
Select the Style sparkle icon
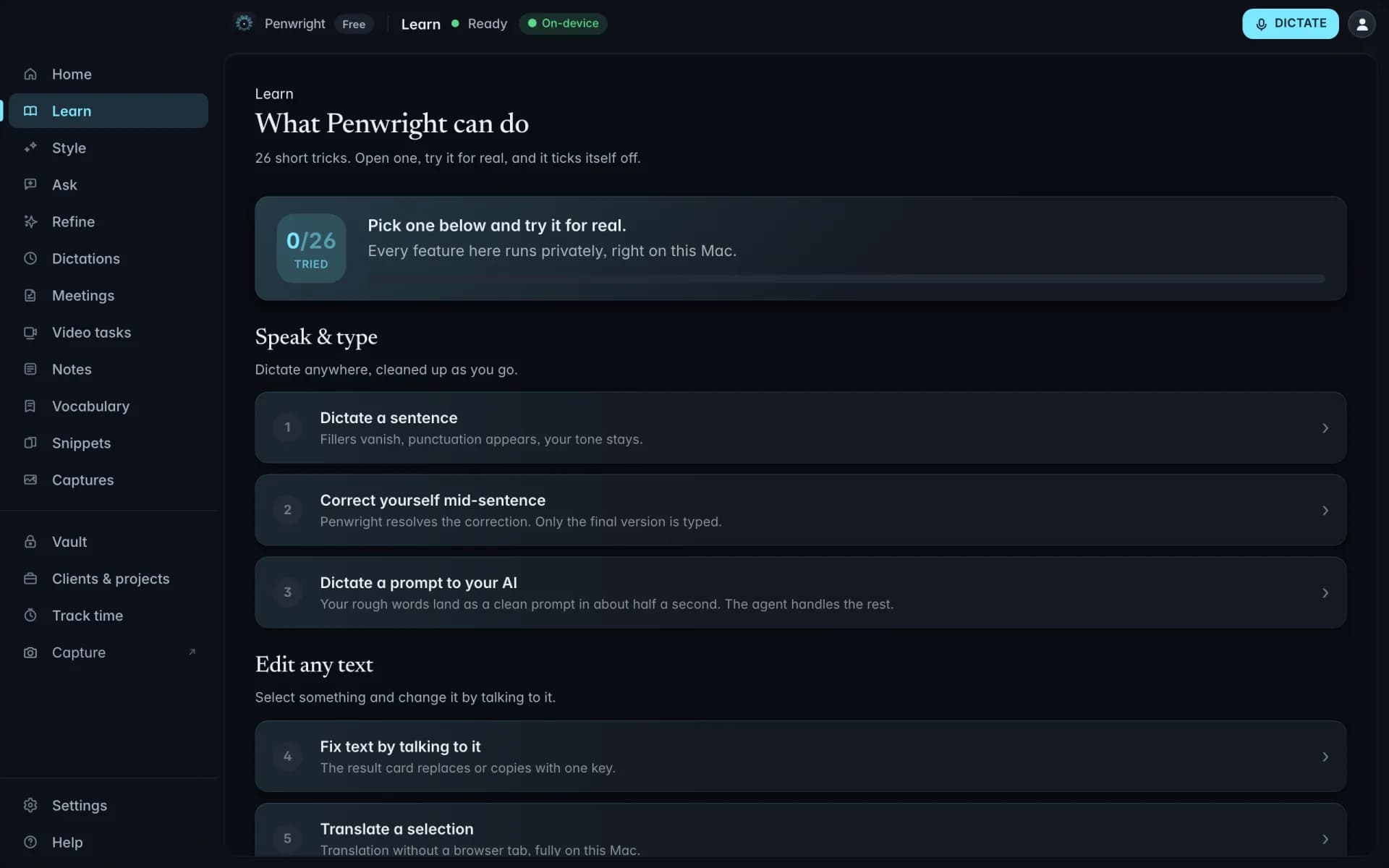click(x=30, y=148)
